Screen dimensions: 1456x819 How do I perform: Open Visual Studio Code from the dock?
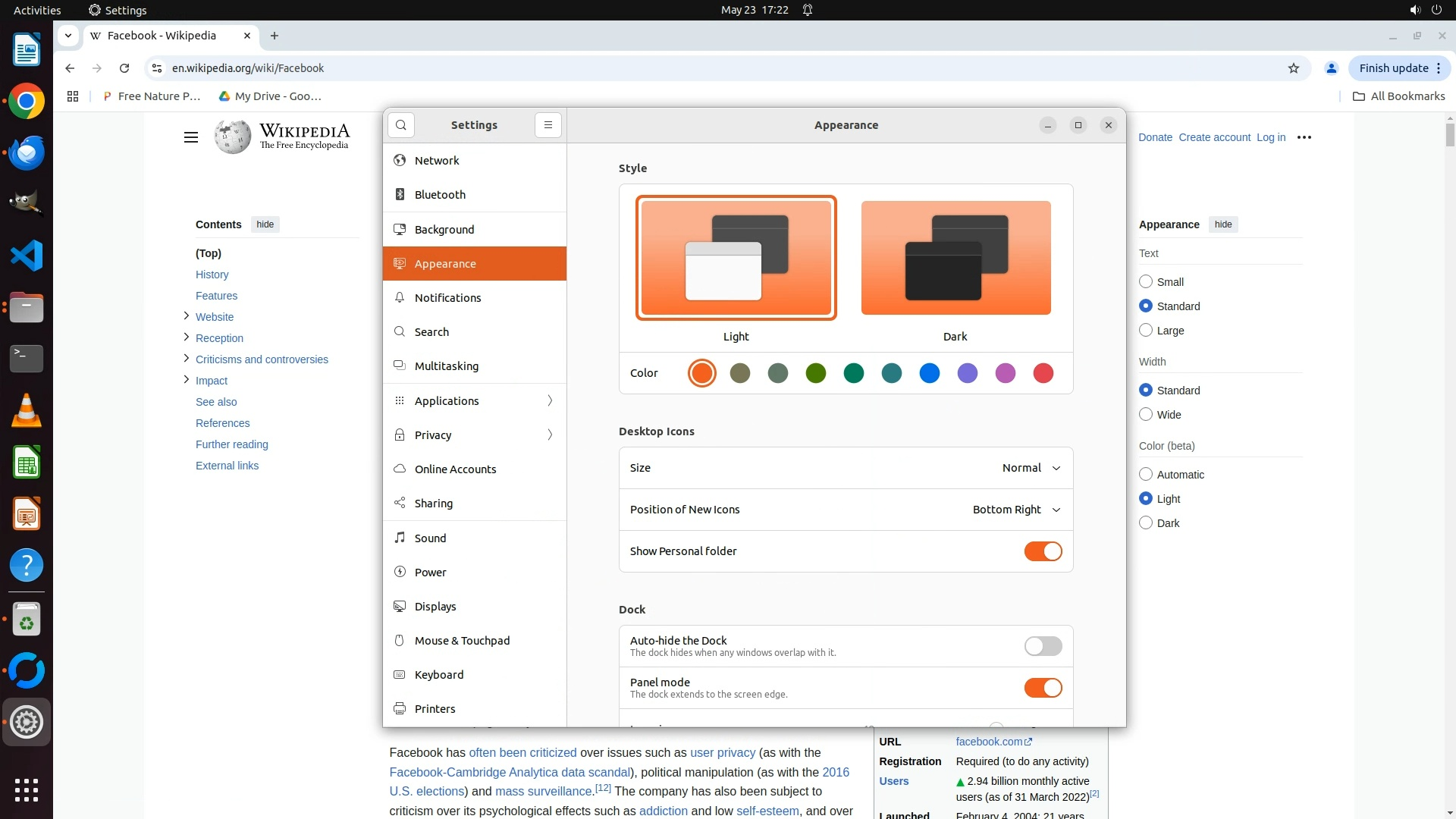tap(27, 256)
